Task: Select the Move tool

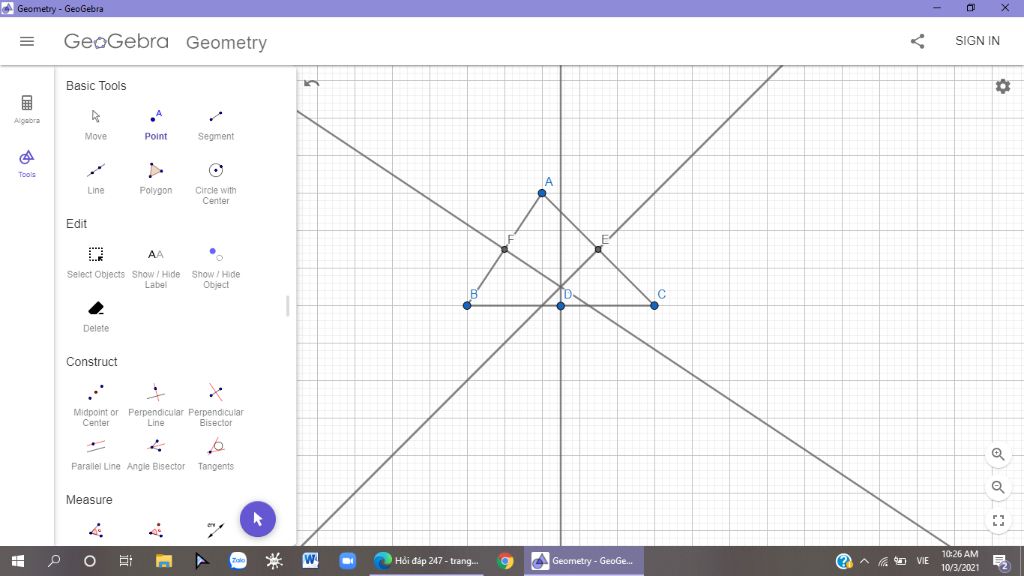Action: (95, 124)
